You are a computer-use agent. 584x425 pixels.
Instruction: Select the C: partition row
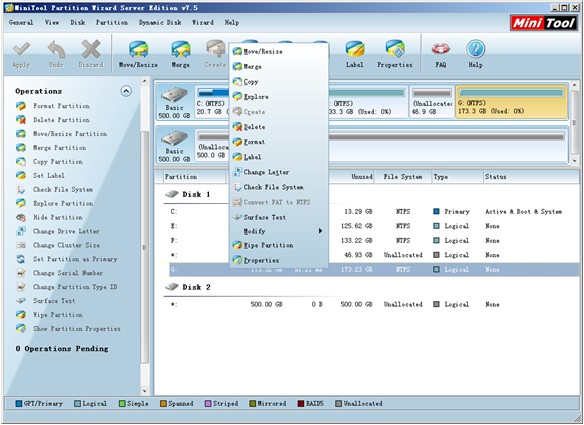[374, 212]
